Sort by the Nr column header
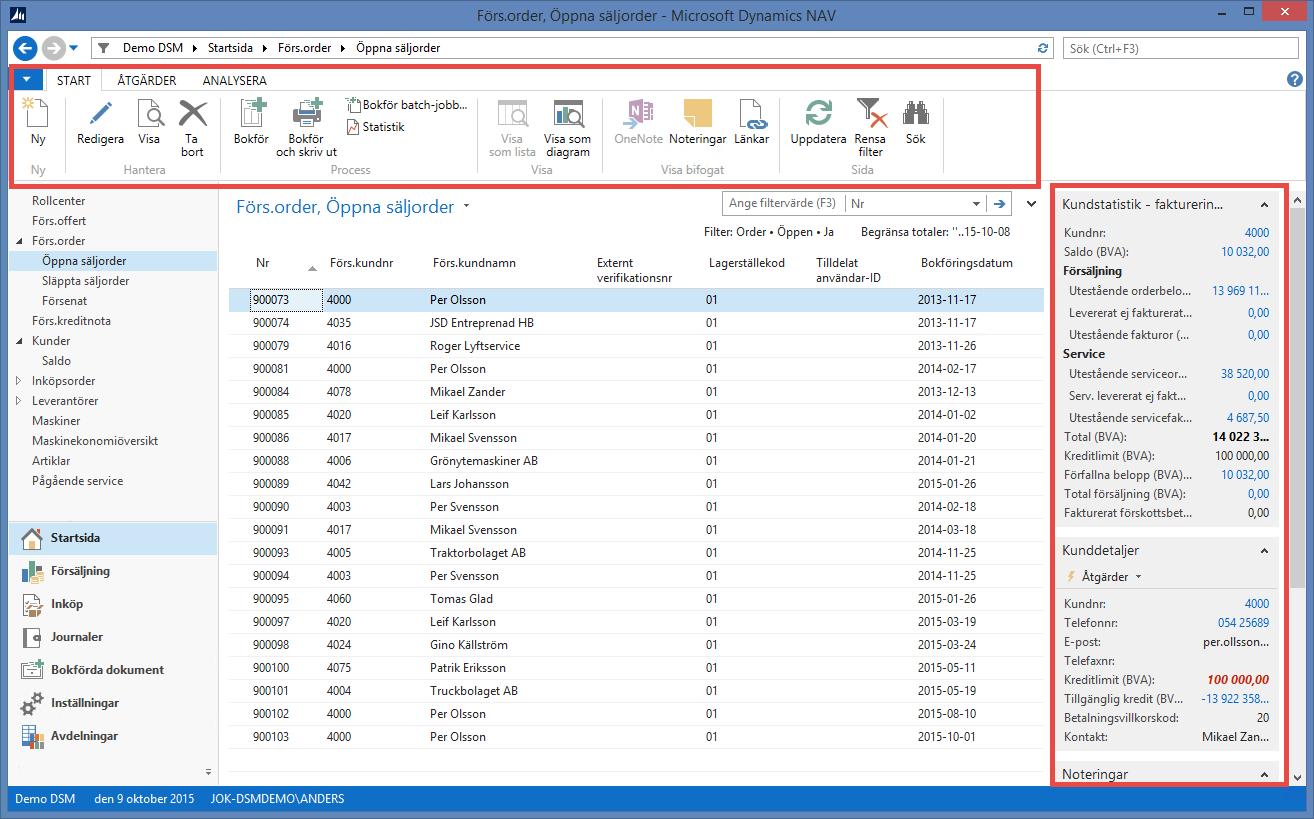Image resolution: width=1314 pixels, height=819 pixels. (x=263, y=263)
